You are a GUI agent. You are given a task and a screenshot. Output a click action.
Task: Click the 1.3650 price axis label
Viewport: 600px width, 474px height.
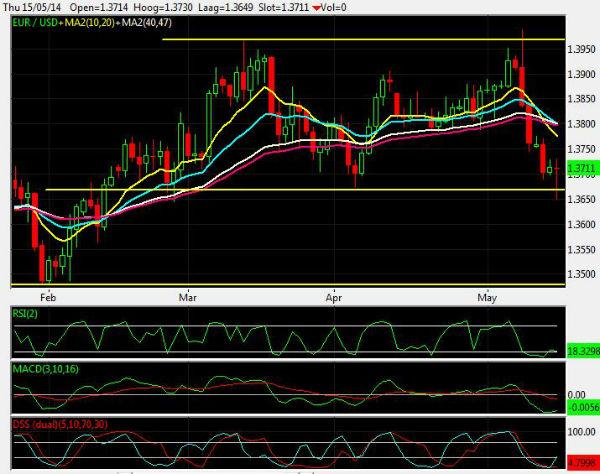pyautogui.click(x=582, y=199)
